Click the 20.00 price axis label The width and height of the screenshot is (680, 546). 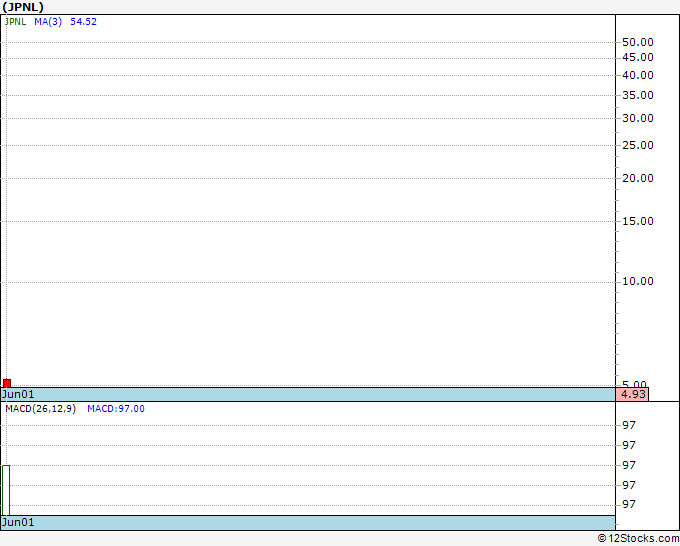[x=638, y=178]
